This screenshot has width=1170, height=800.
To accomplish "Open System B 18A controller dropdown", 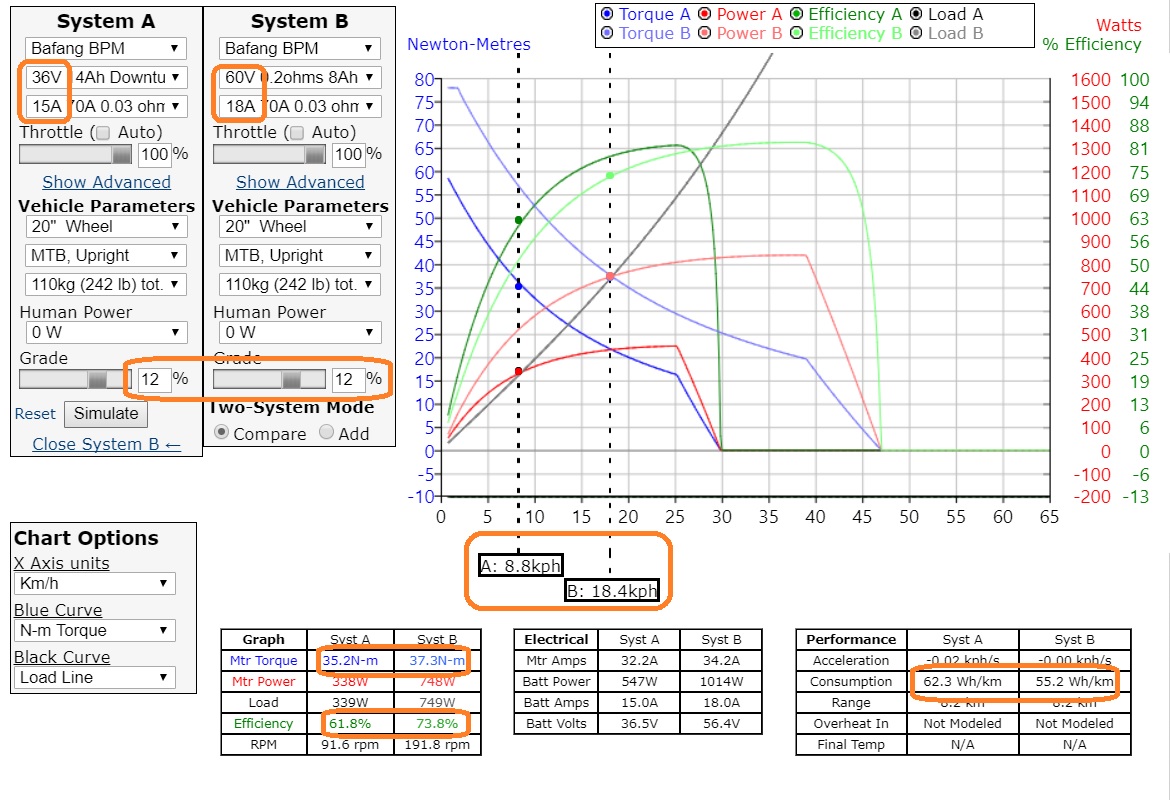I will [299, 107].
